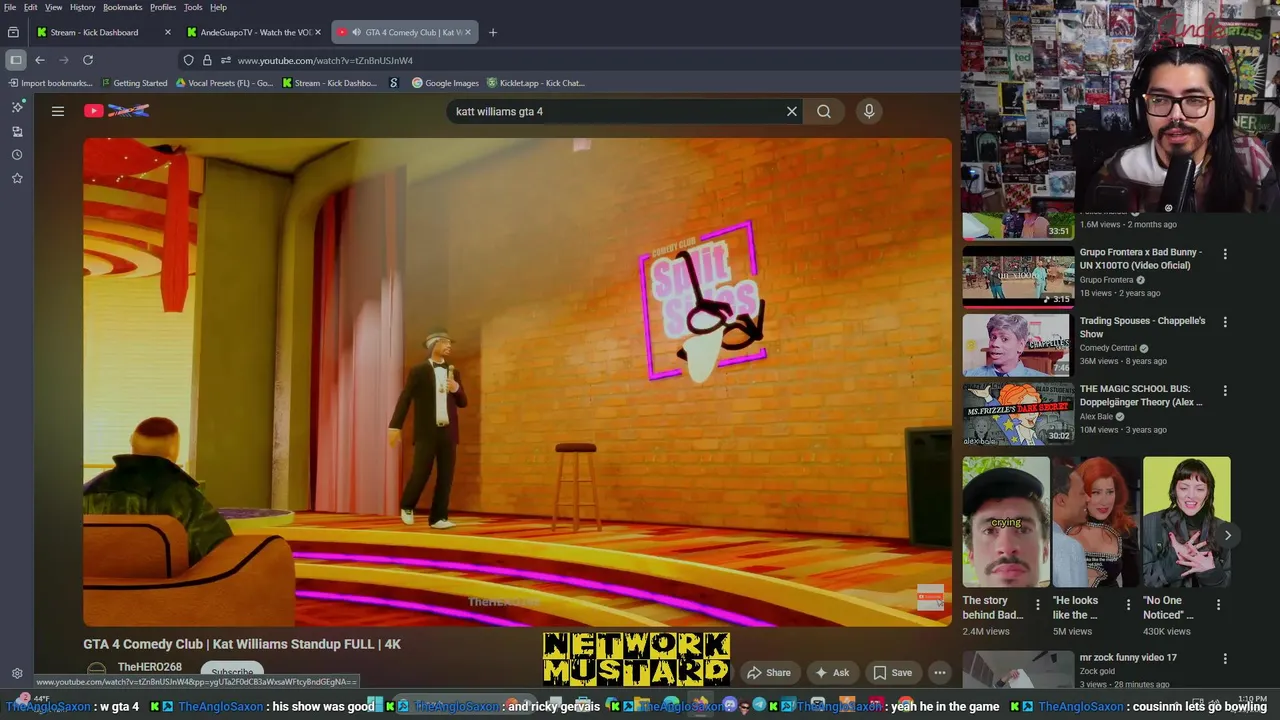Open TheHERO268 channel name link
Screen dimensions: 1280x720
click(x=150, y=667)
